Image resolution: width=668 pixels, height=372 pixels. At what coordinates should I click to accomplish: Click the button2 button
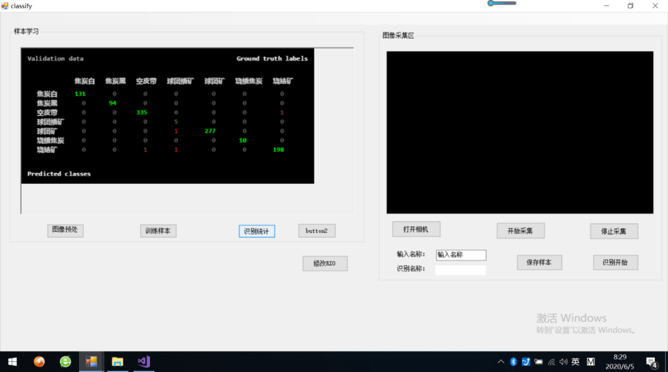(317, 231)
